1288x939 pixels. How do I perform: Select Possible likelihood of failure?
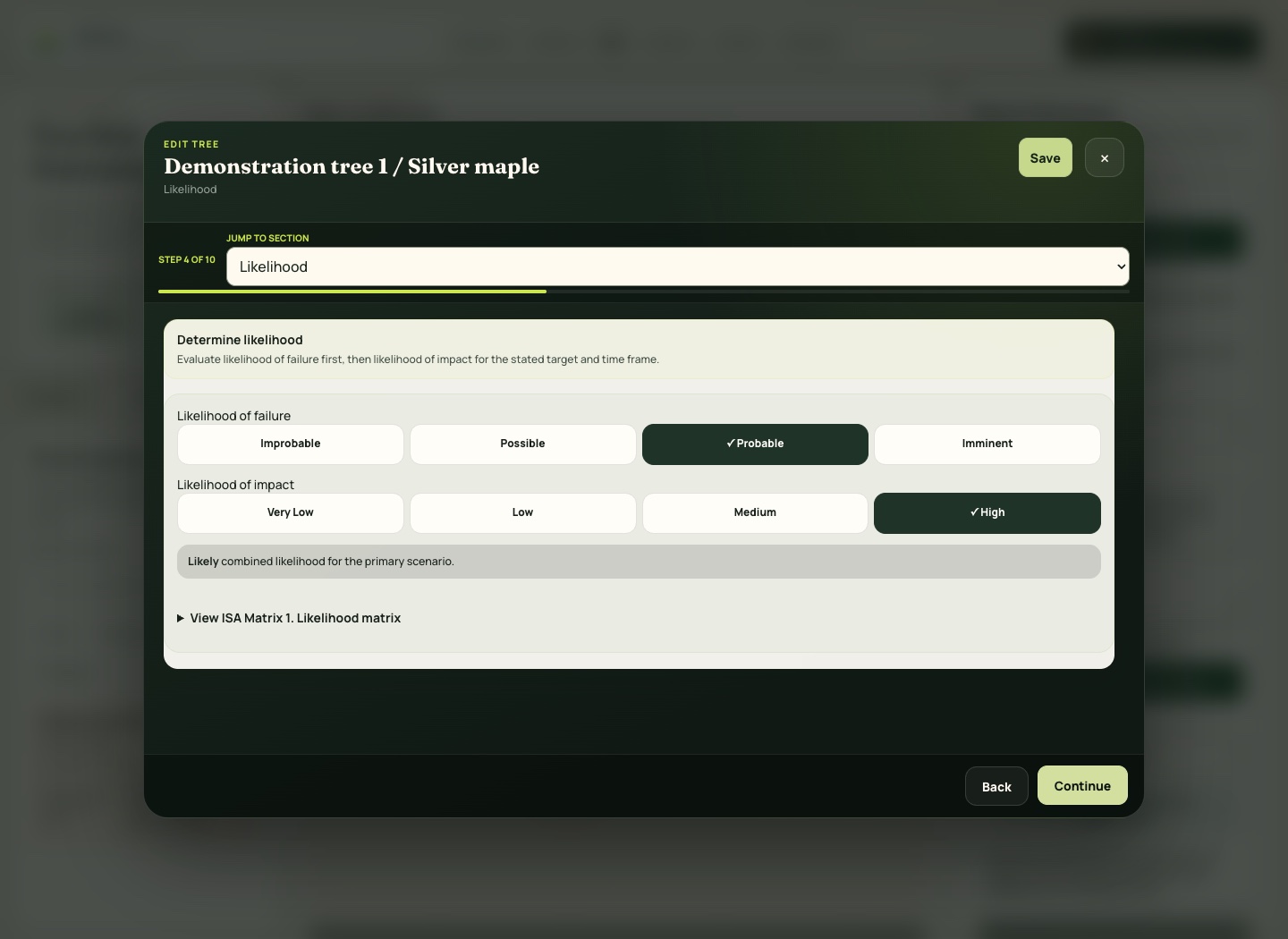coord(522,444)
